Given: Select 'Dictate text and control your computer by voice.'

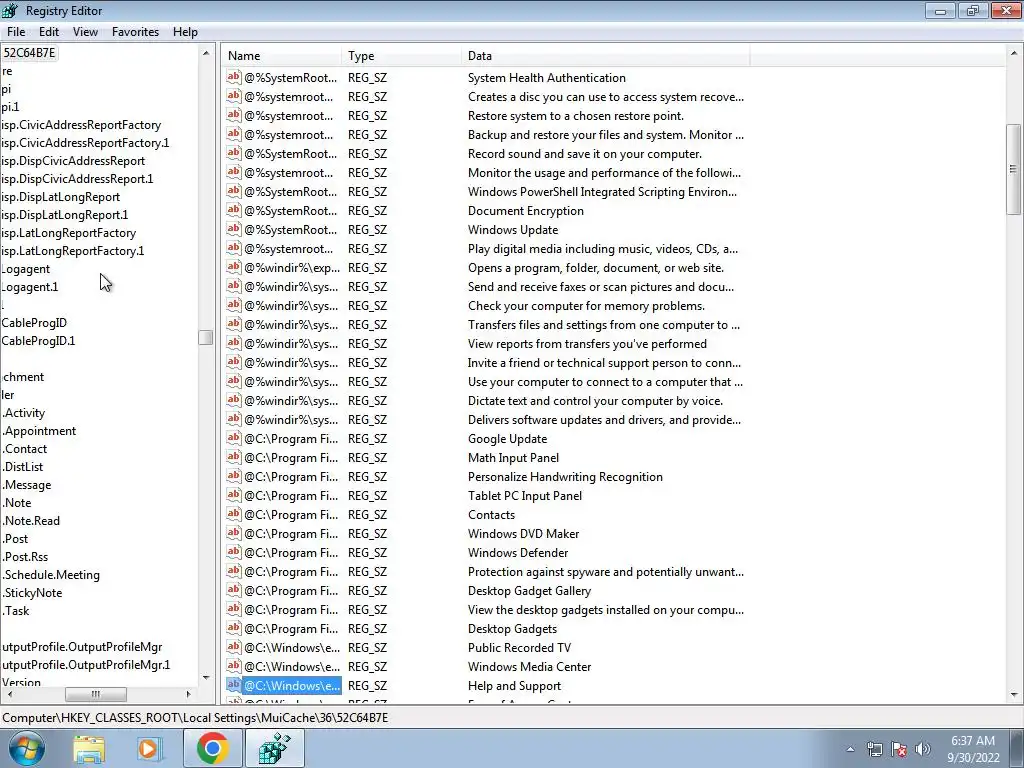Looking at the screenshot, I should 596,400.
